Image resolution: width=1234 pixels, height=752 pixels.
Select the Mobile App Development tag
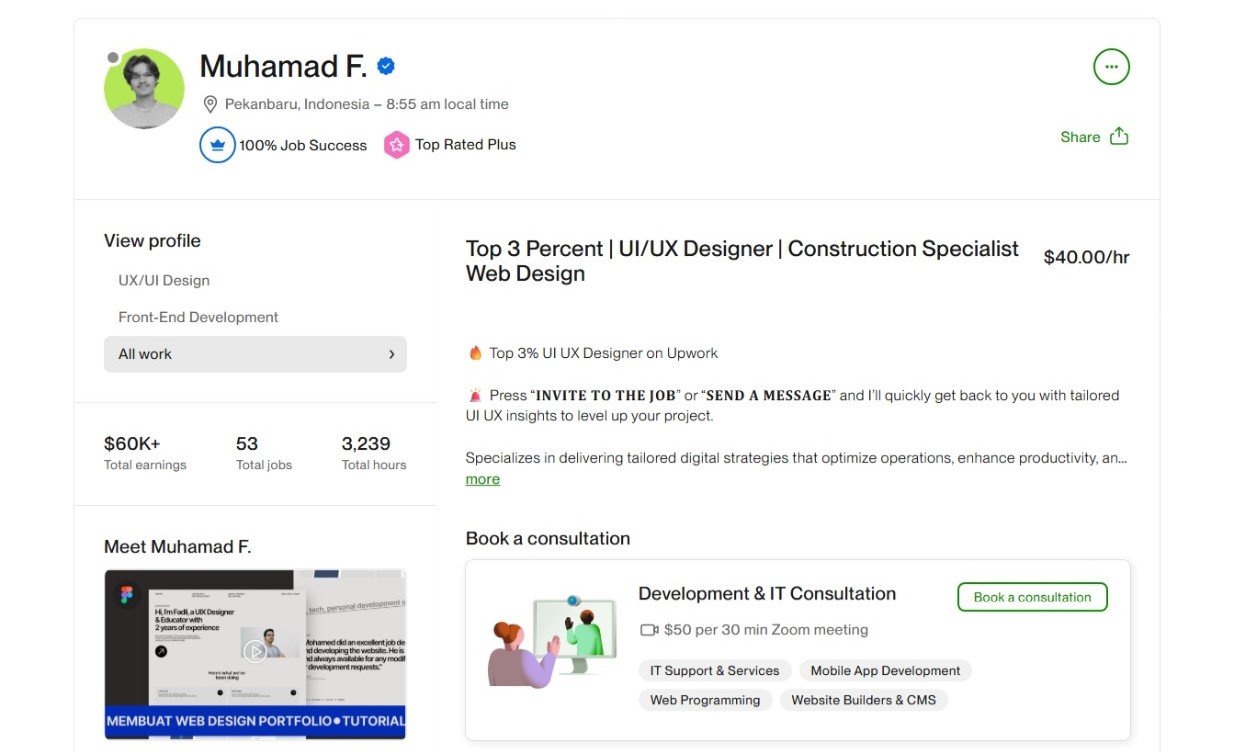pos(884,670)
